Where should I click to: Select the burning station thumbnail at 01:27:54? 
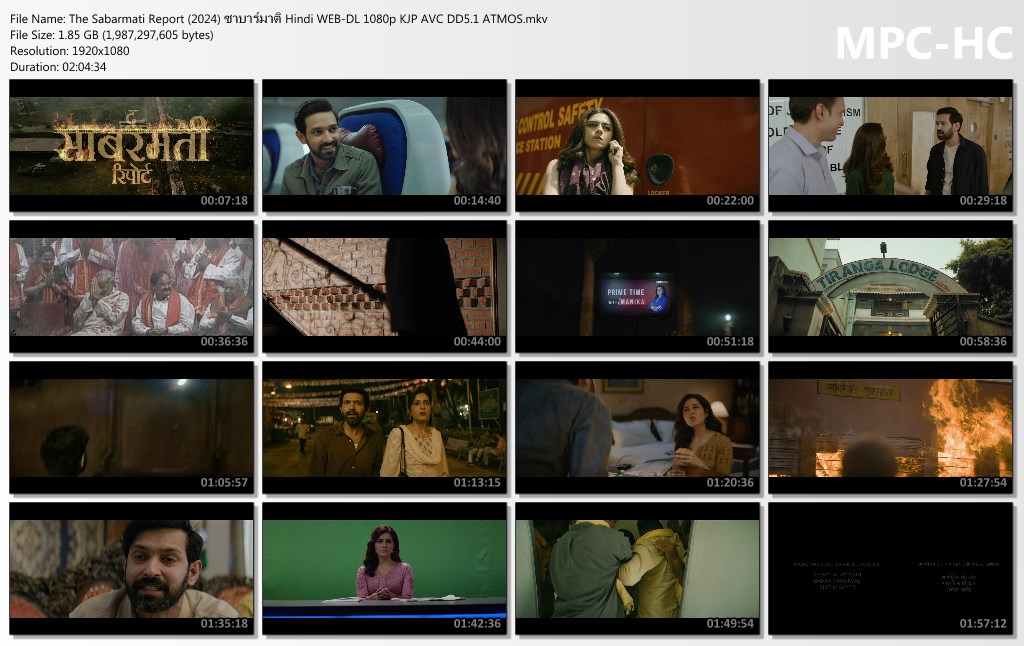(x=890, y=427)
